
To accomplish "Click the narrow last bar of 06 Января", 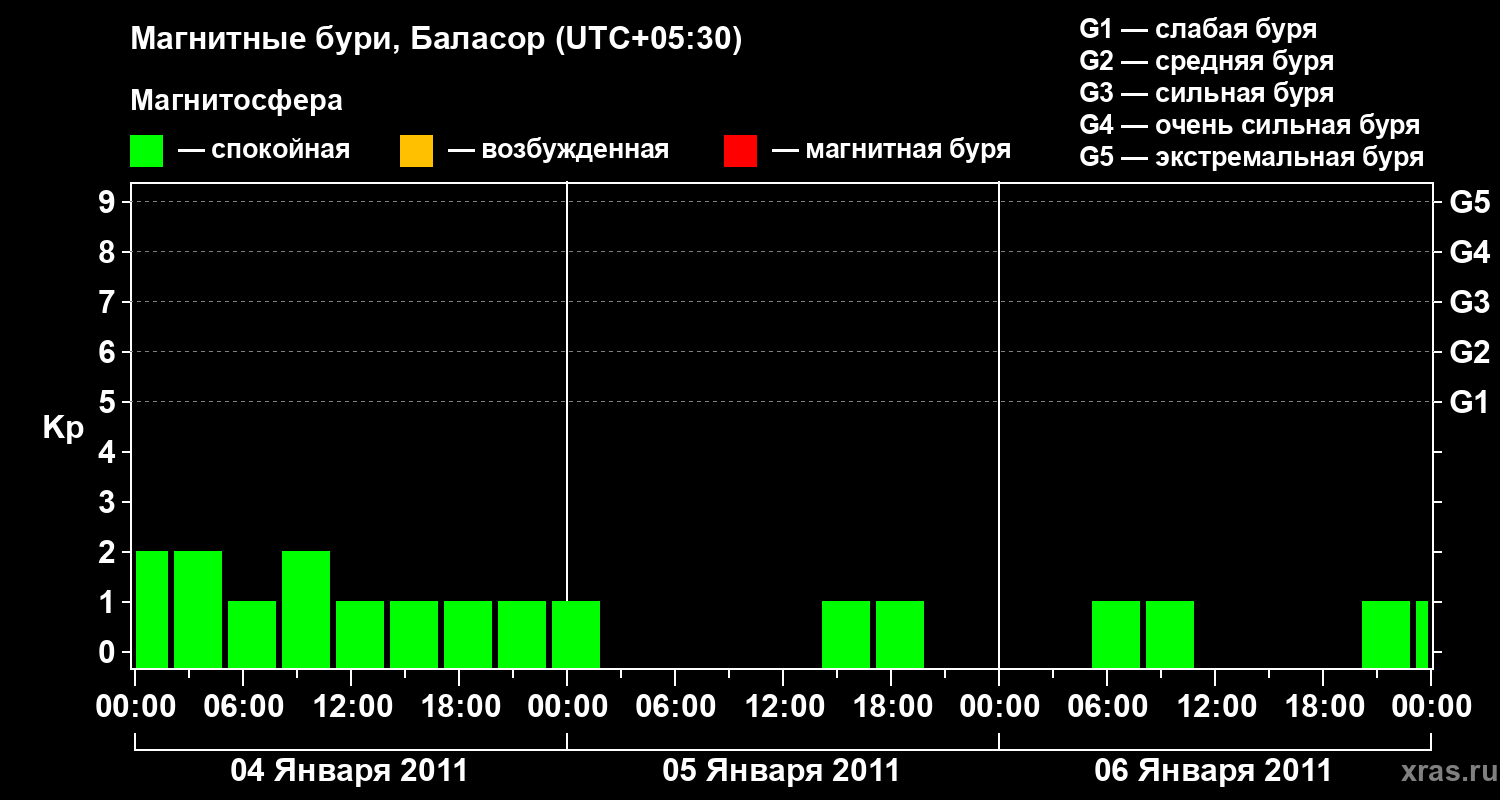I will pyautogui.click(x=1422, y=634).
